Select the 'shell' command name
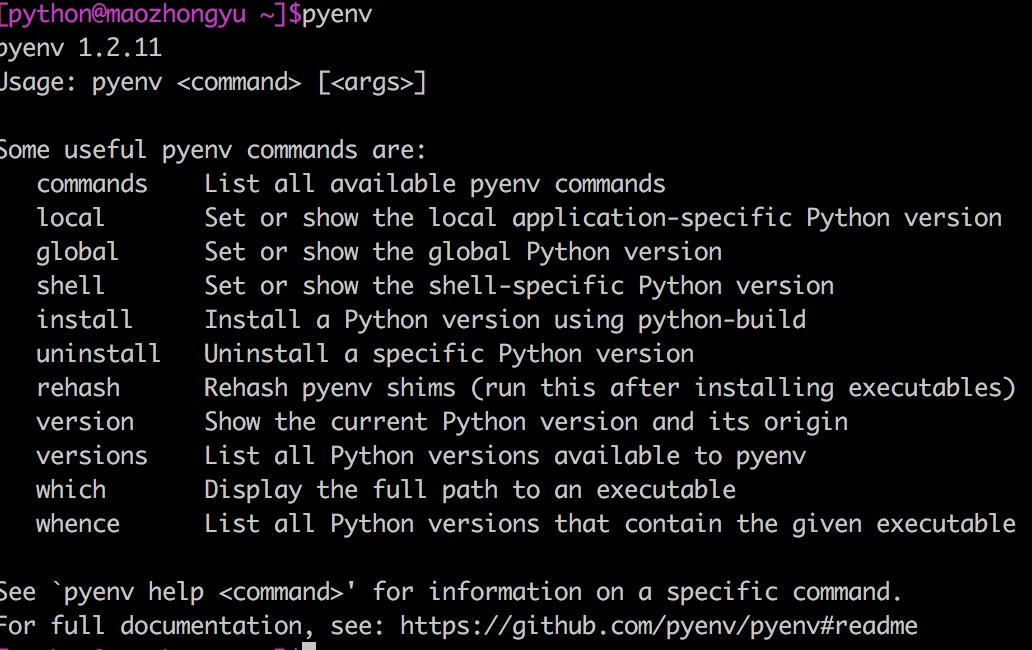This screenshot has height=650, width=1032. [x=70, y=286]
